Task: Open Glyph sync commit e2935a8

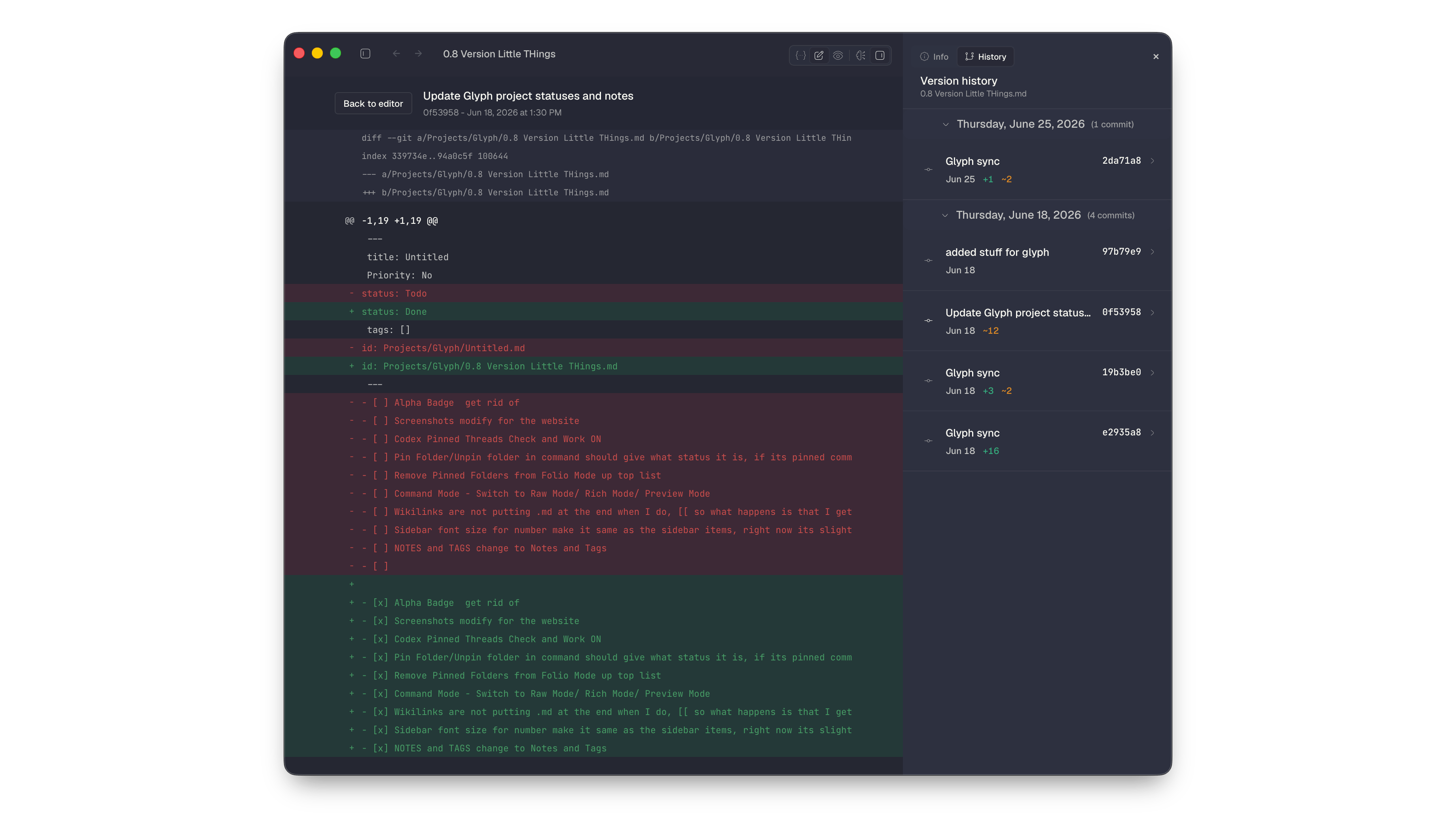Action: [1038, 442]
